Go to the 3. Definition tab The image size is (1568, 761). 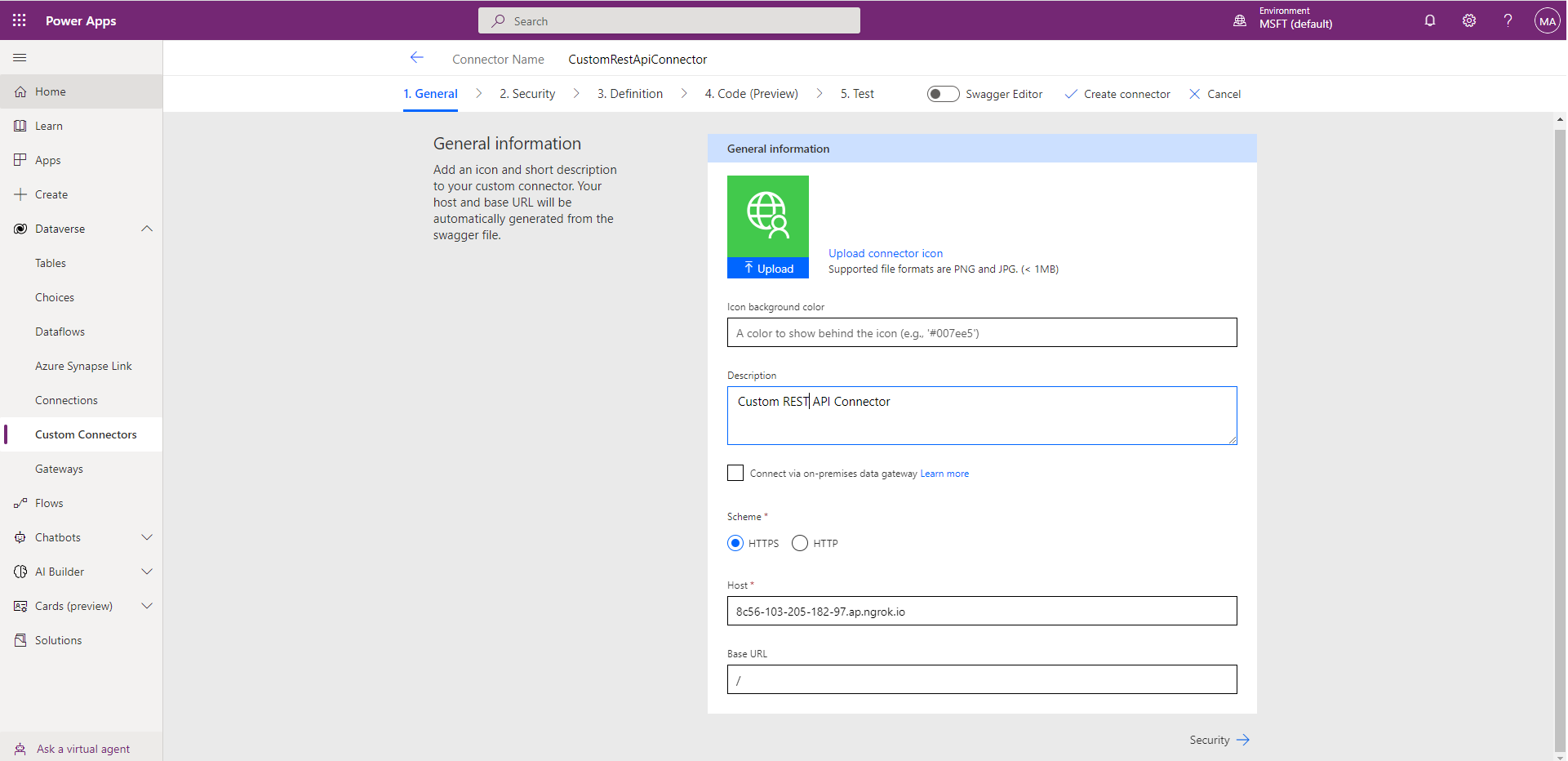pos(629,94)
